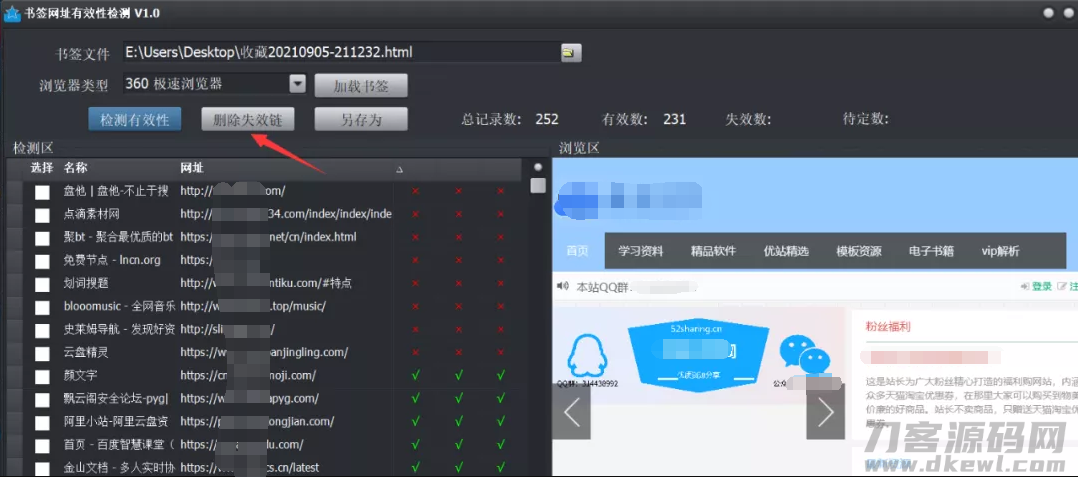Check the box for 聚bt row

[x=43, y=238]
